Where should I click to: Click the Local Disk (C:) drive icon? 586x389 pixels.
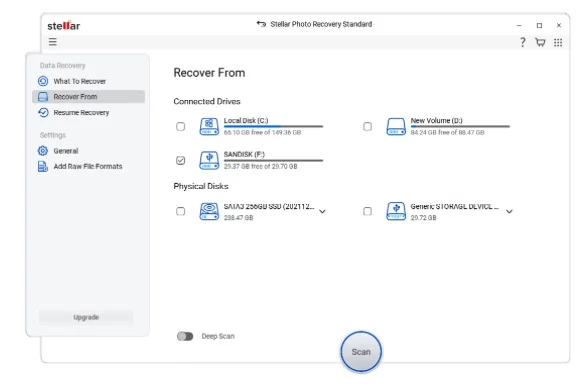click(x=209, y=127)
